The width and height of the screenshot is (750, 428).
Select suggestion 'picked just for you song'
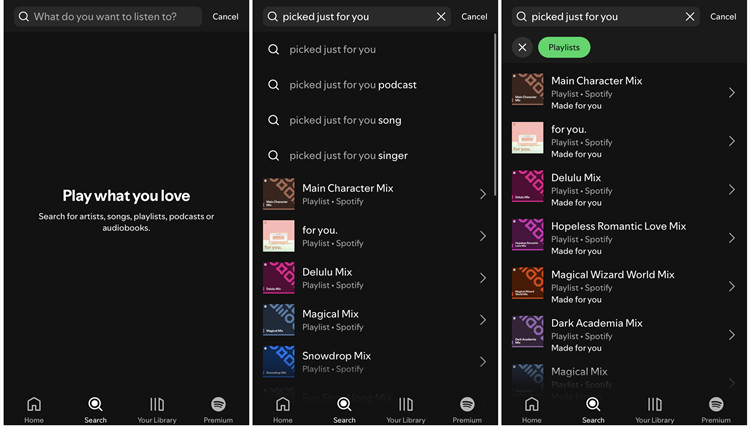coord(345,120)
